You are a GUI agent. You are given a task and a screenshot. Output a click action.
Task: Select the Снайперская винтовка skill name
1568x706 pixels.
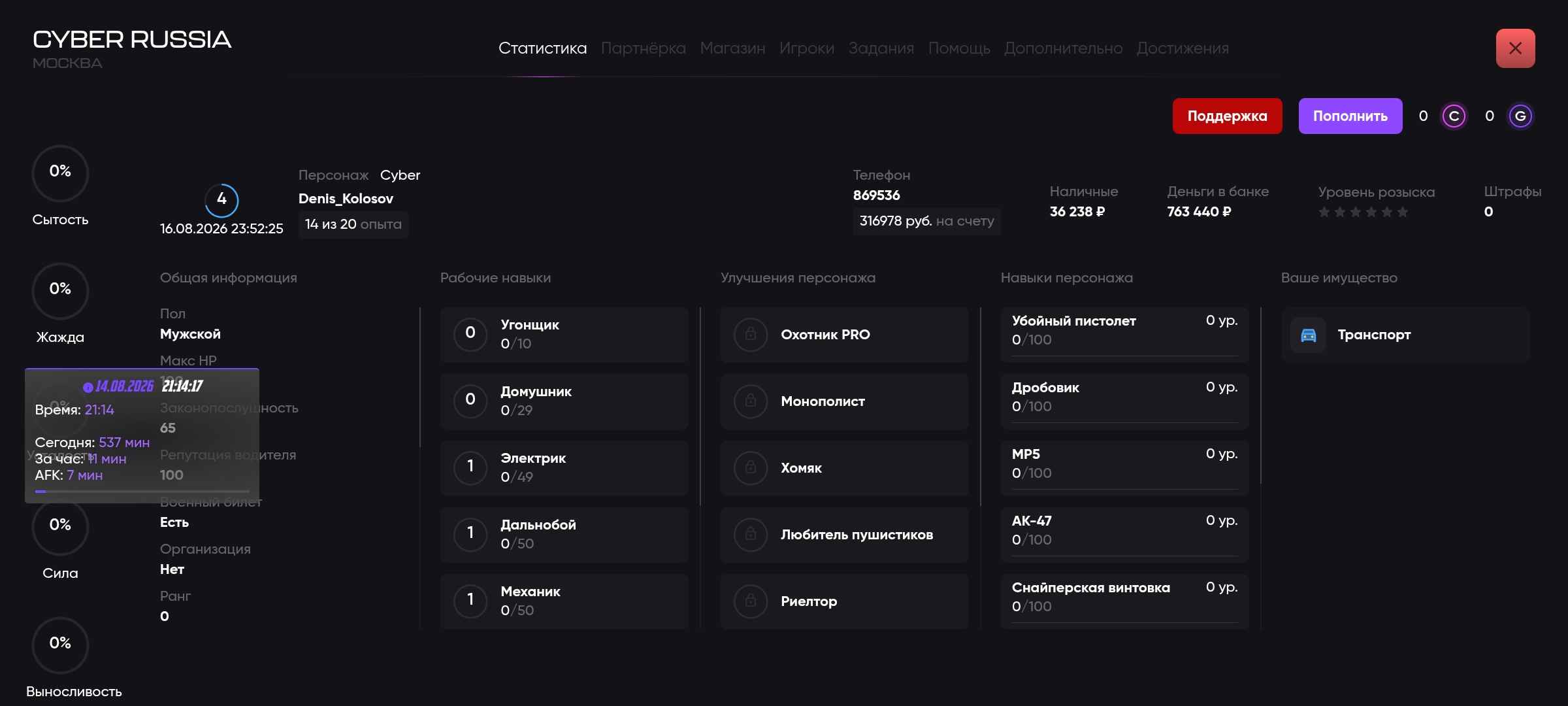(x=1091, y=588)
